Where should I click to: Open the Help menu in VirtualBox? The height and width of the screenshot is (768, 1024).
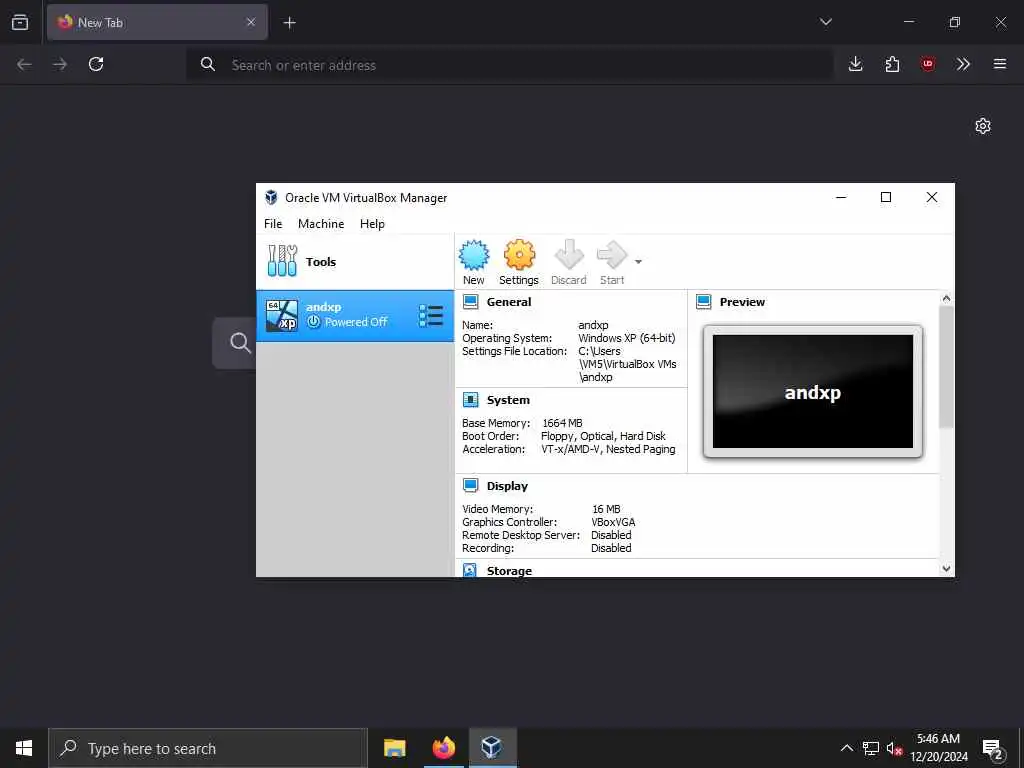point(372,223)
